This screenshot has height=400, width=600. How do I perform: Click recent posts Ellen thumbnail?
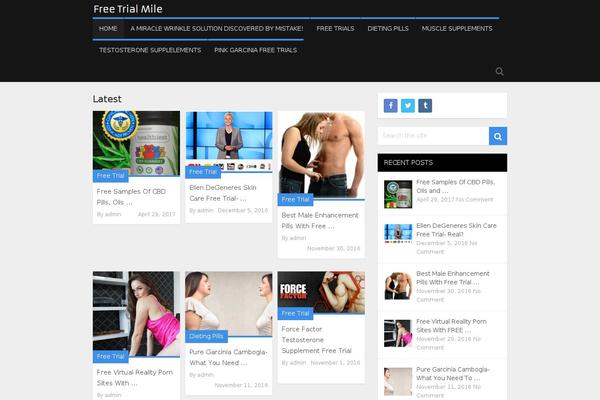tap(398, 233)
